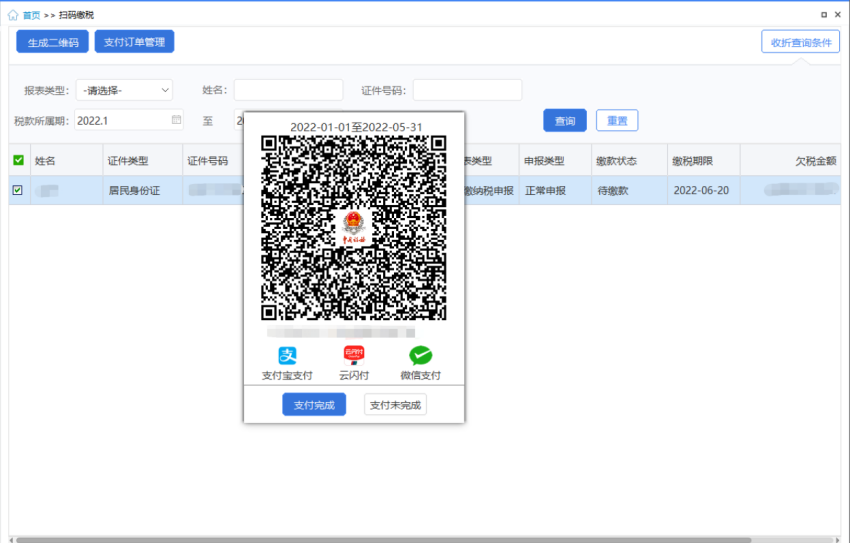
Task: Open the 首页 breadcrumb link
Action: pyautogui.click(x=31, y=15)
